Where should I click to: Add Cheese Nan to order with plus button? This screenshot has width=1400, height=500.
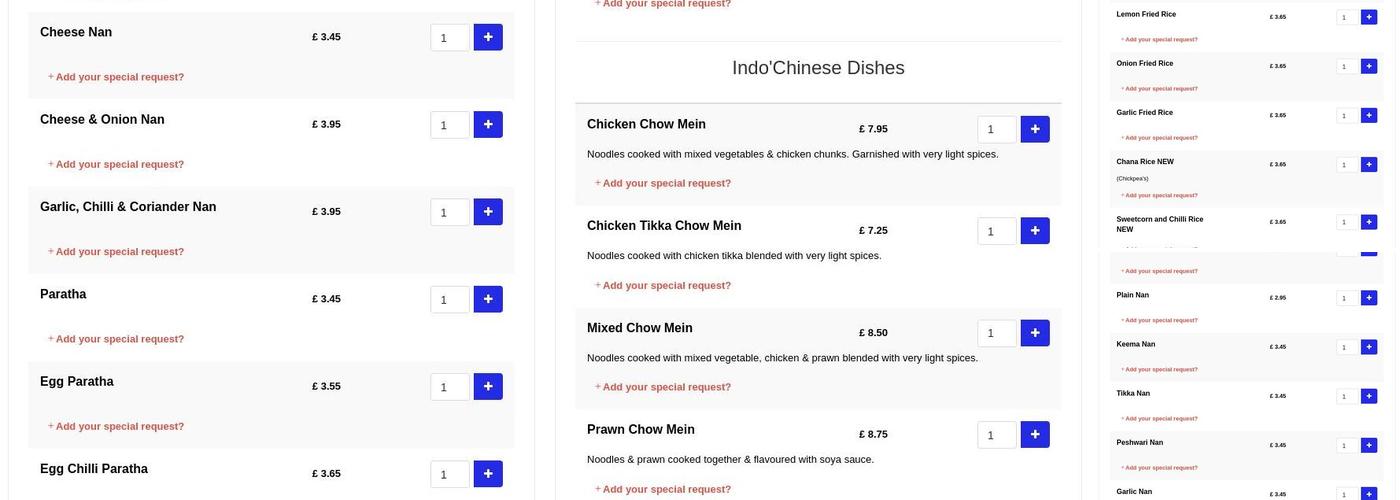tap(488, 38)
